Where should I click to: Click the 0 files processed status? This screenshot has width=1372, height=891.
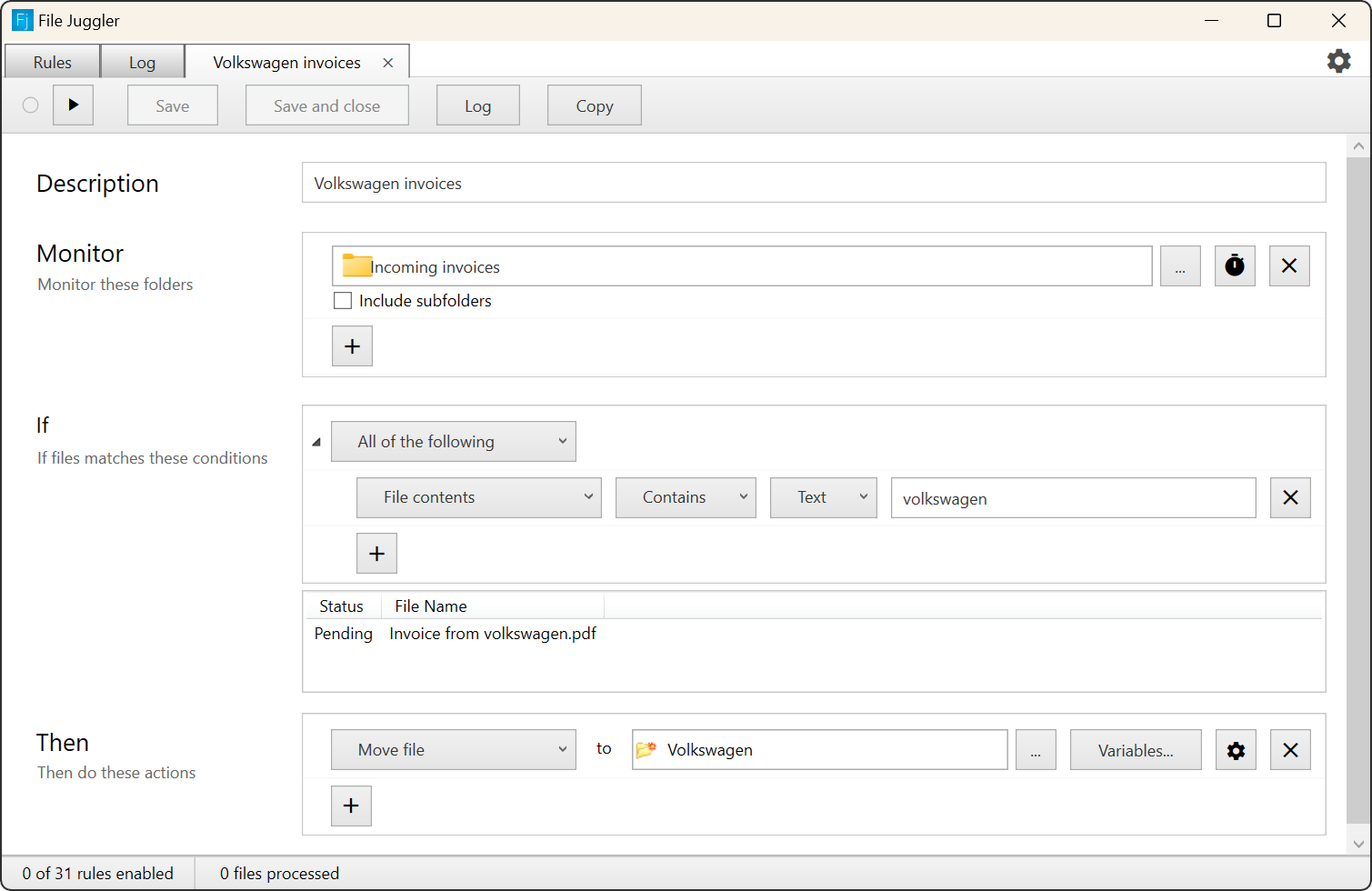(x=279, y=874)
